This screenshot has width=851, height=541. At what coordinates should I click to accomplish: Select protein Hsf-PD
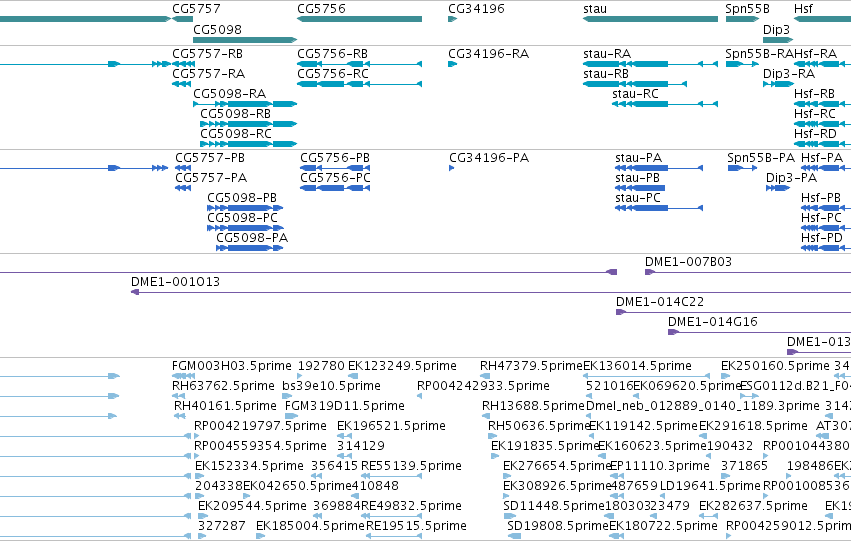coord(822,238)
